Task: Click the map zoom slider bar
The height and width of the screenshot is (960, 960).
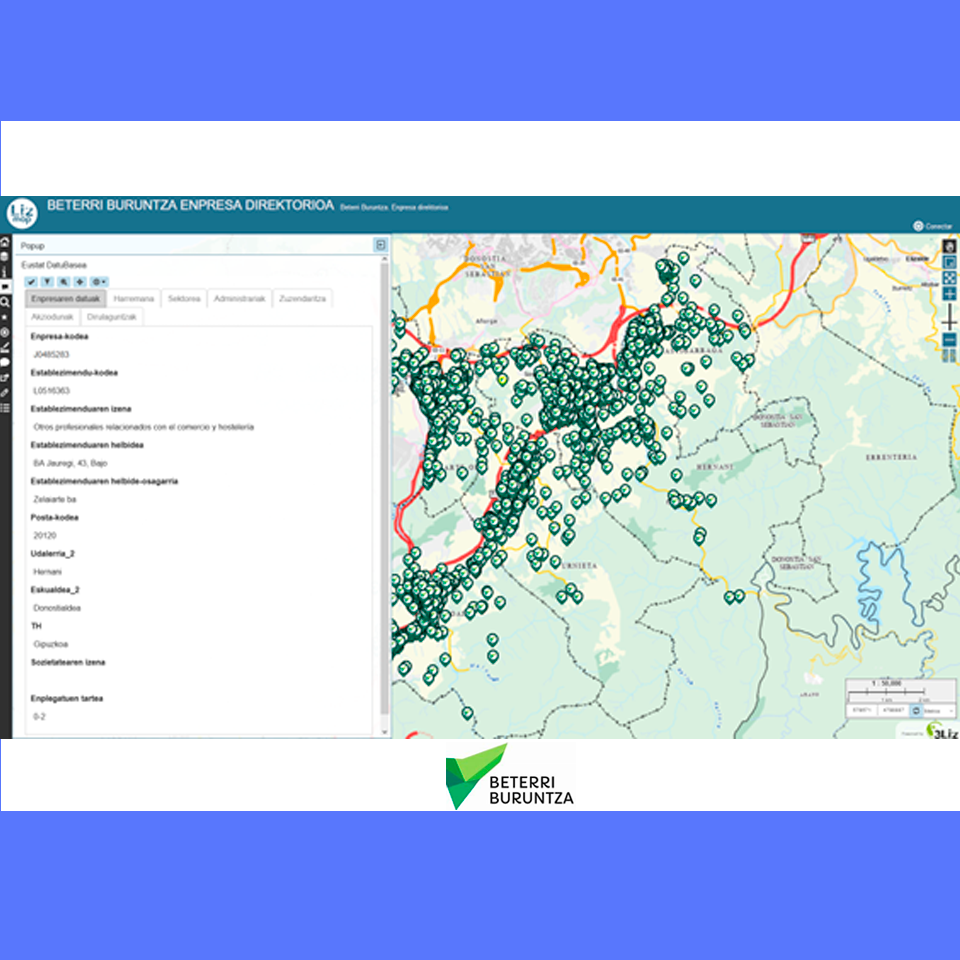Action: point(949,320)
